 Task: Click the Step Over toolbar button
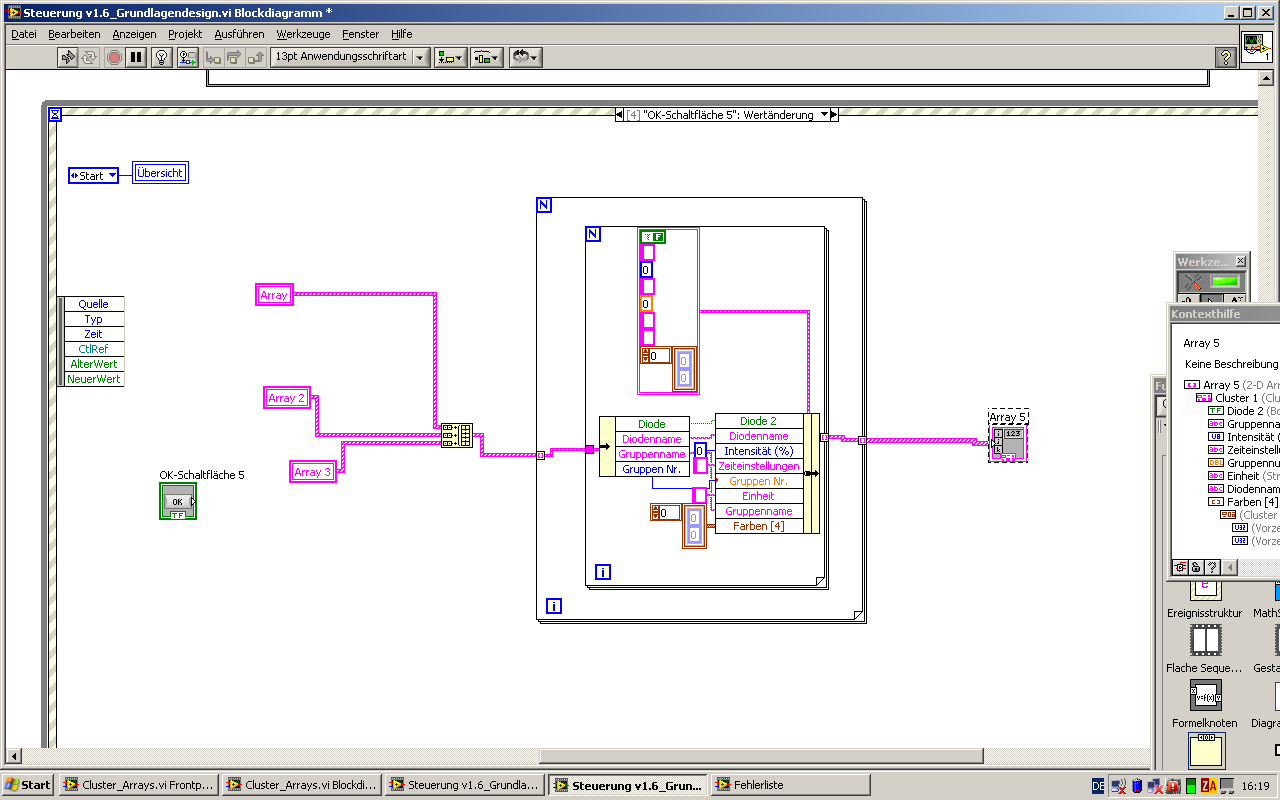click(x=235, y=58)
